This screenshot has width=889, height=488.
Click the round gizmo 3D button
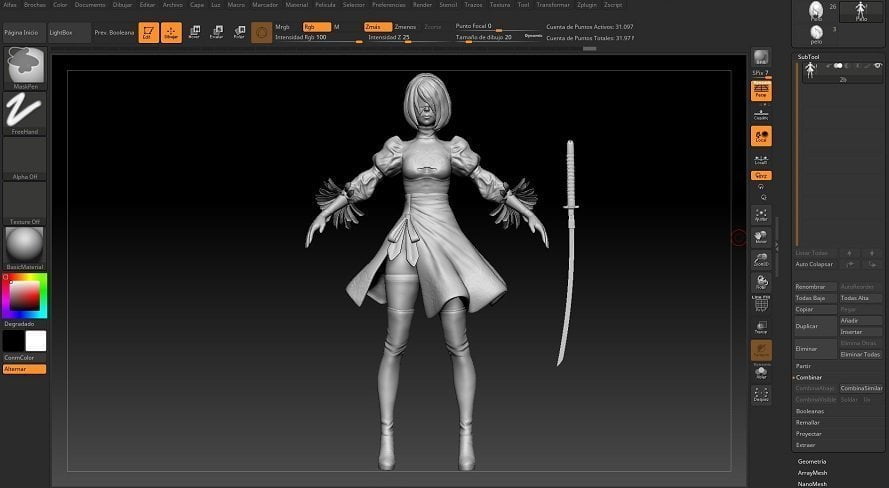[x=261, y=33]
